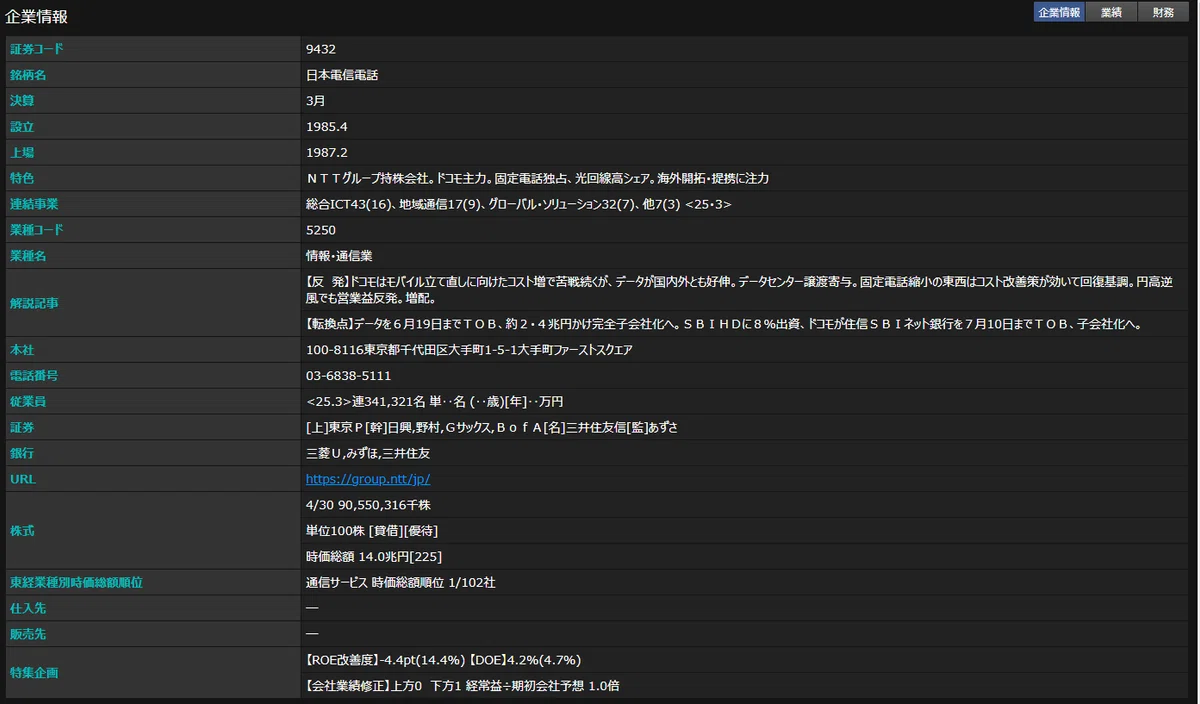Select the 証券コード value 9432
This screenshot has height=704, width=1200.
click(x=321, y=49)
